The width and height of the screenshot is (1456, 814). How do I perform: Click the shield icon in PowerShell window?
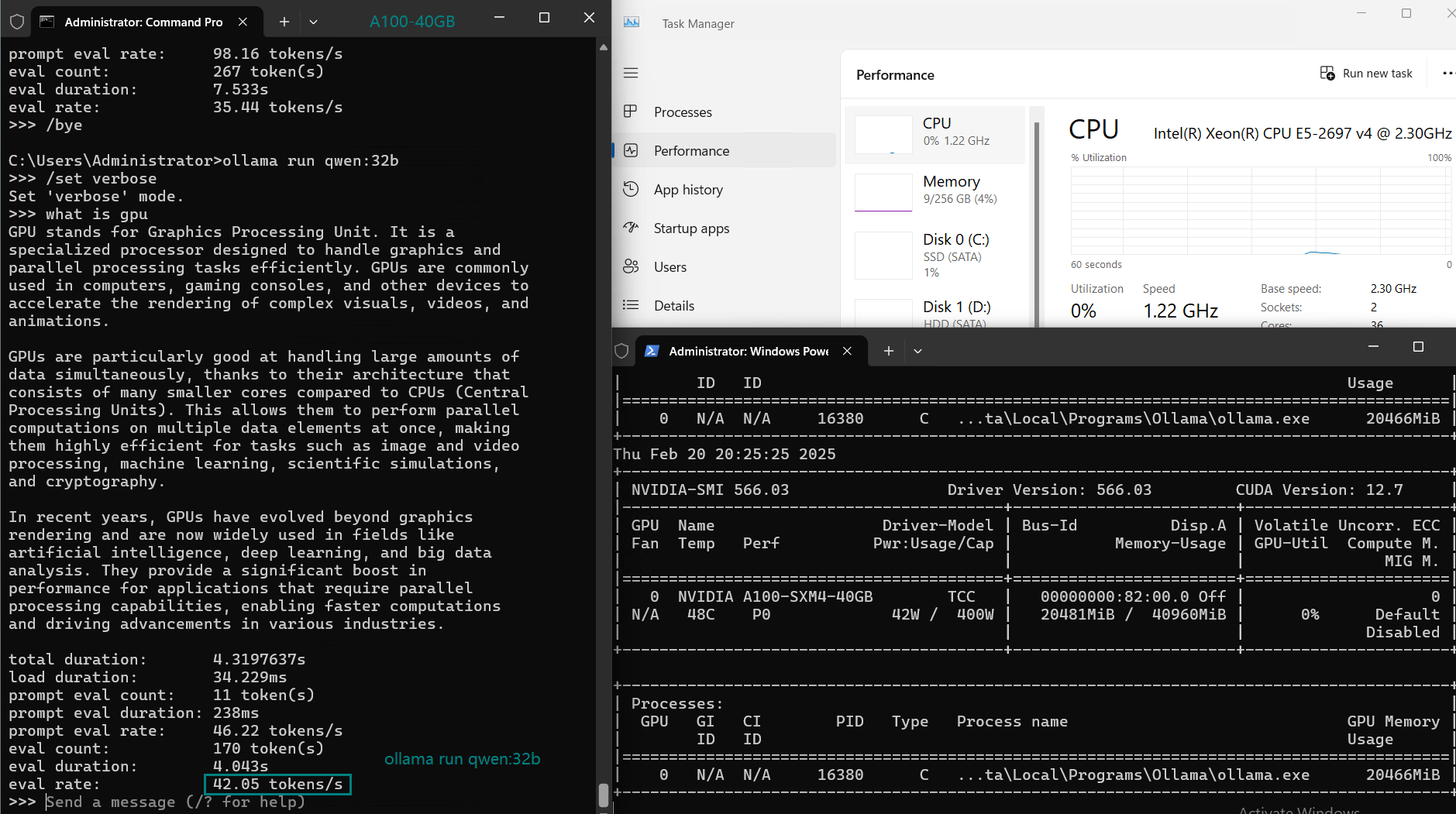[x=621, y=351]
